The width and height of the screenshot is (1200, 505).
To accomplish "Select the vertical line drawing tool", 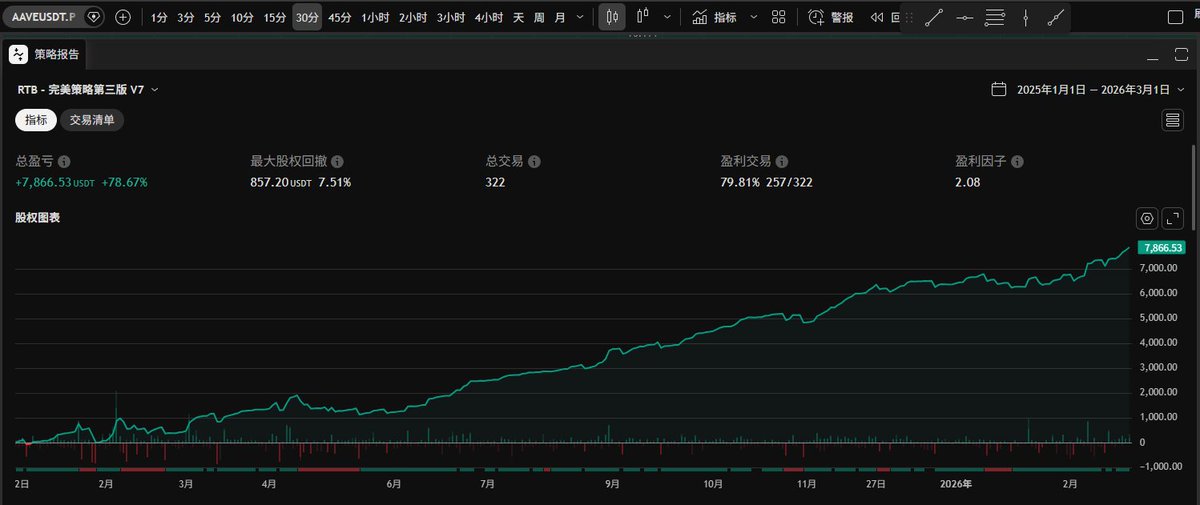I will point(1026,17).
